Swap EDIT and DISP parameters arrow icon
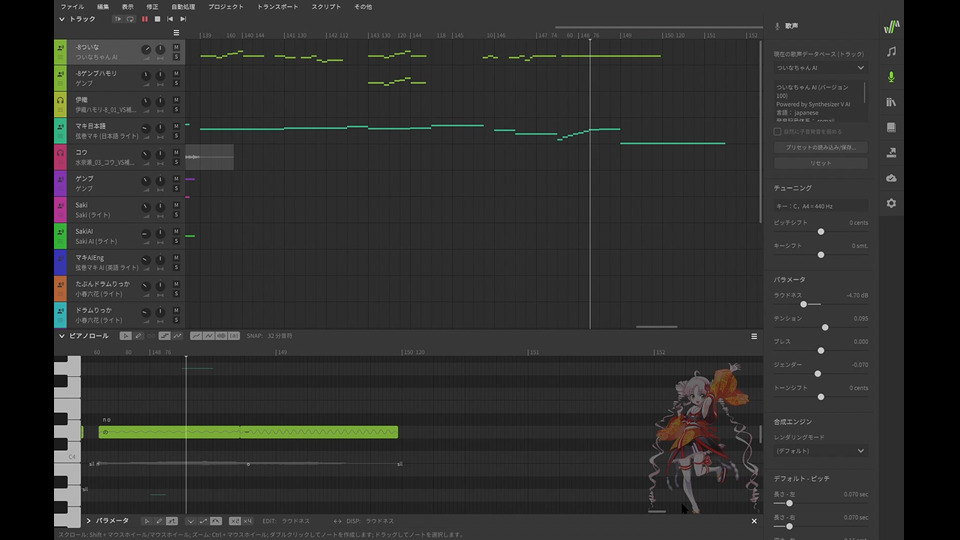960x540 pixels. (x=337, y=521)
